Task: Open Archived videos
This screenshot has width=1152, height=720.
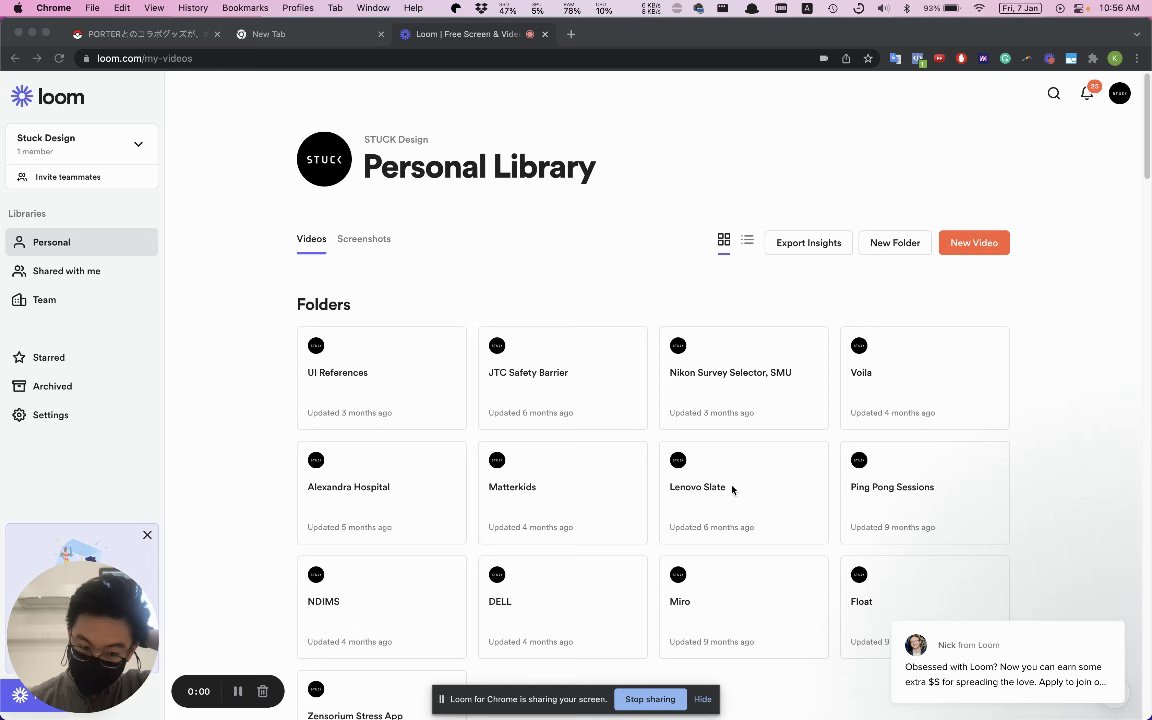Action: click(x=82, y=386)
